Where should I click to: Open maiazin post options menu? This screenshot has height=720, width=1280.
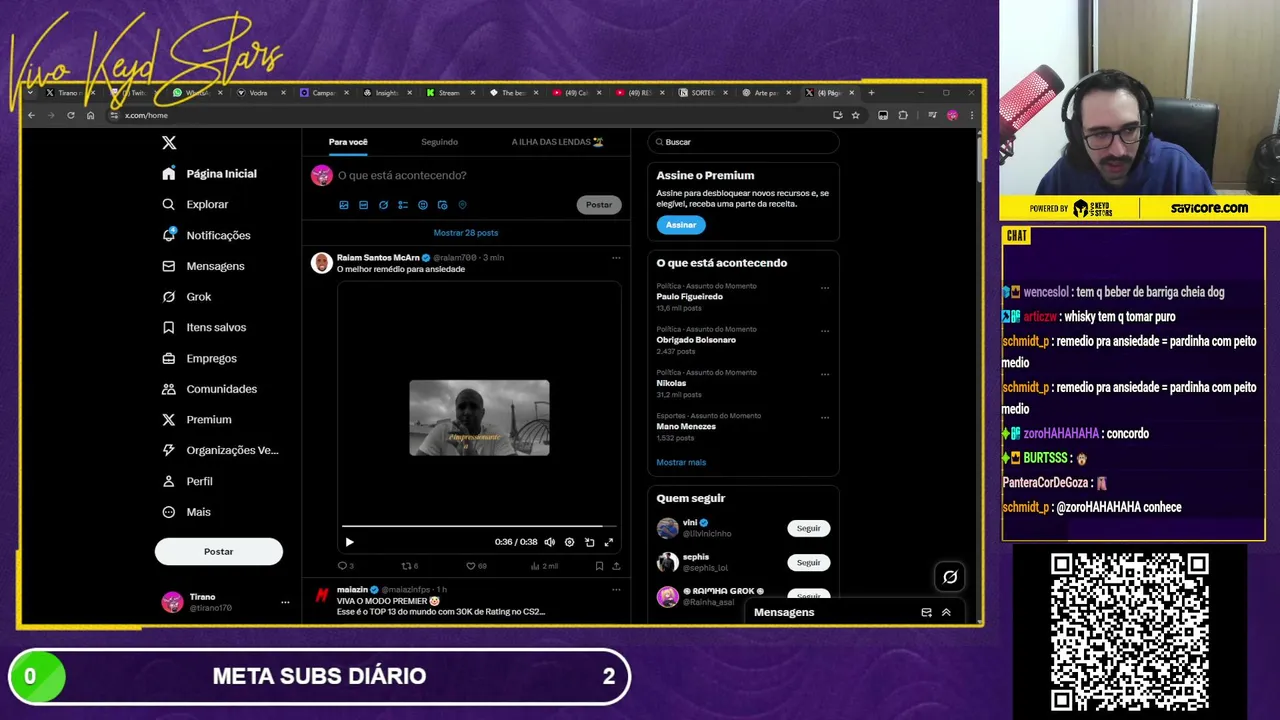616,590
